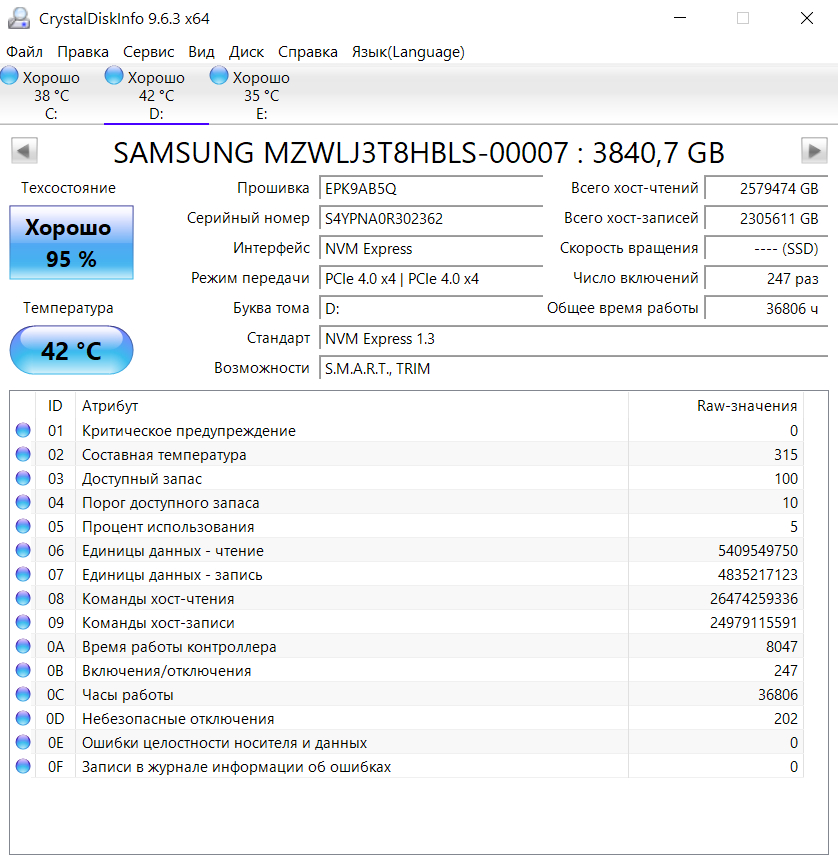Click status dot for attribute 0E
Image resolution: width=838 pixels, height=864 pixels.
[x=23, y=742]
